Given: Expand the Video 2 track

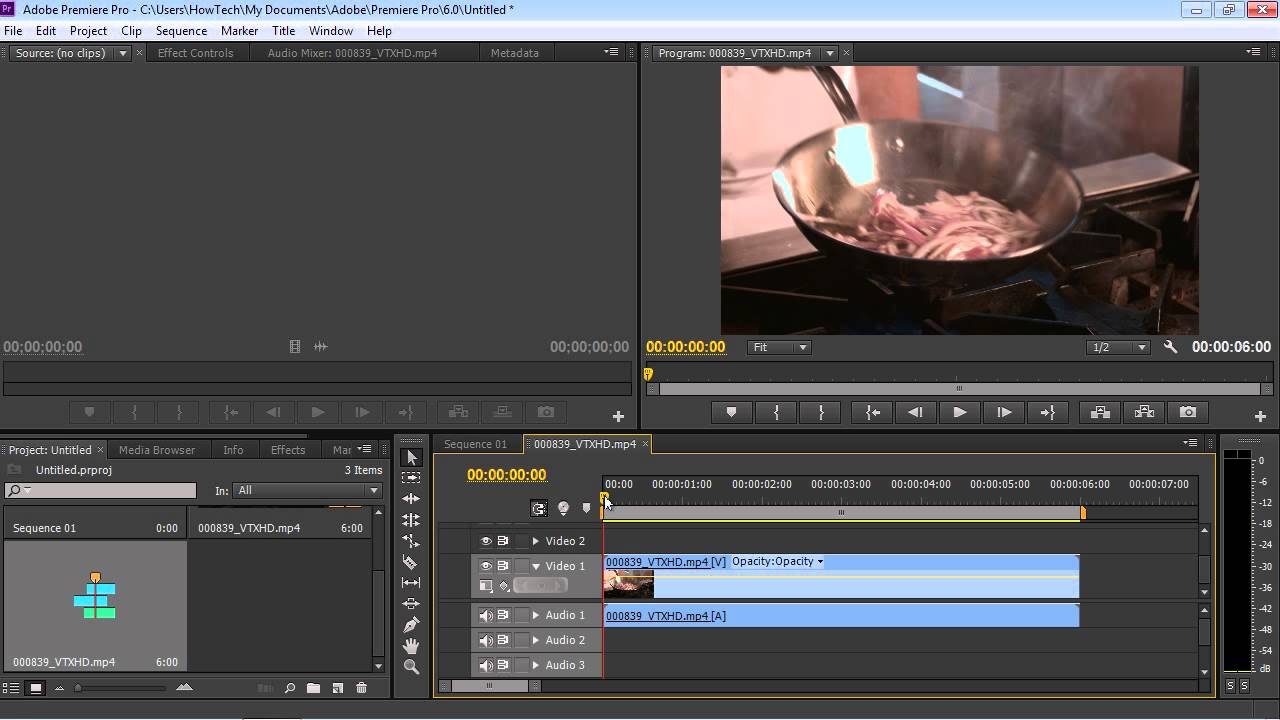Looking at the screenshot, I should pos(536,541).
